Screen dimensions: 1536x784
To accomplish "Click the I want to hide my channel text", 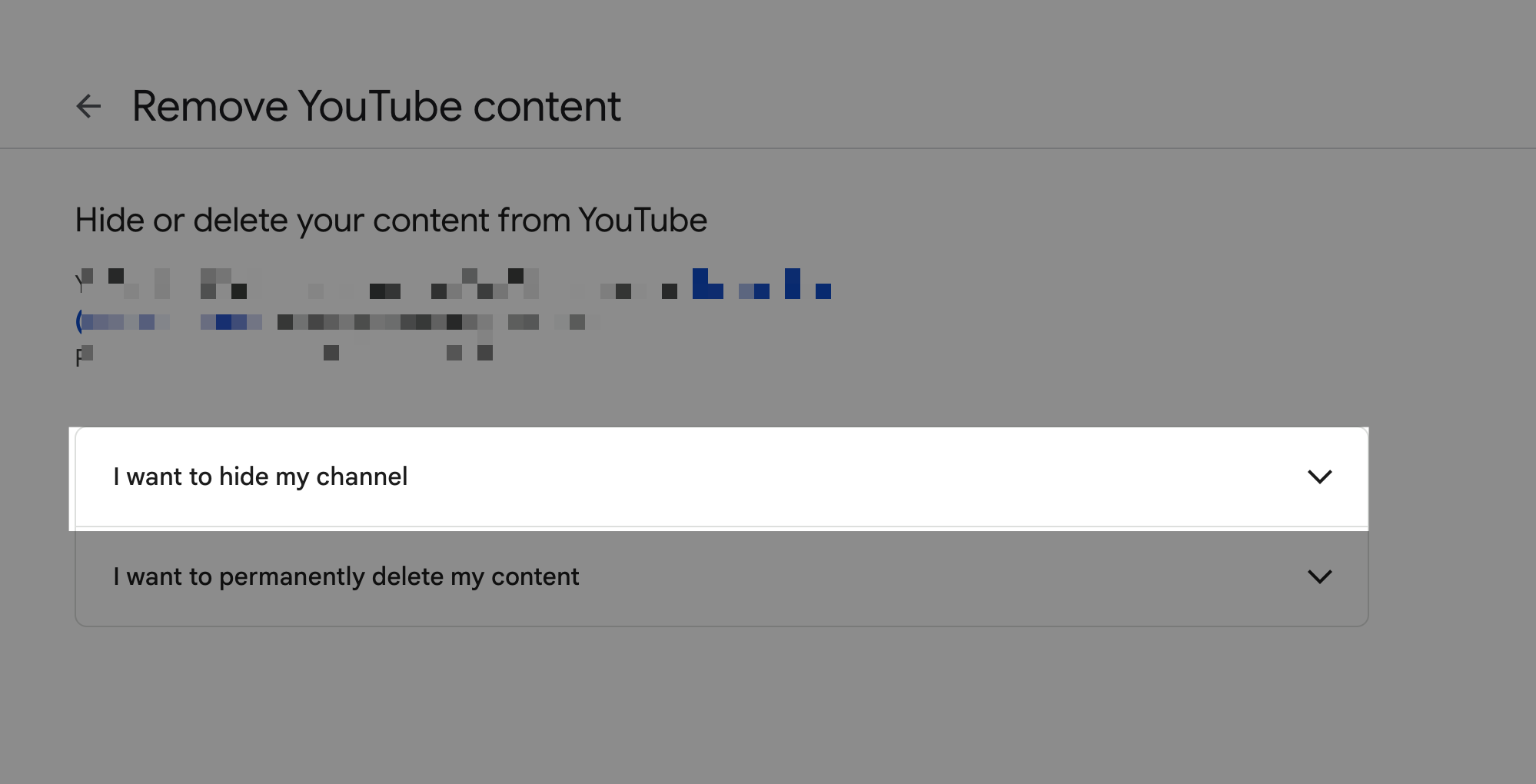I will point(260,477).
